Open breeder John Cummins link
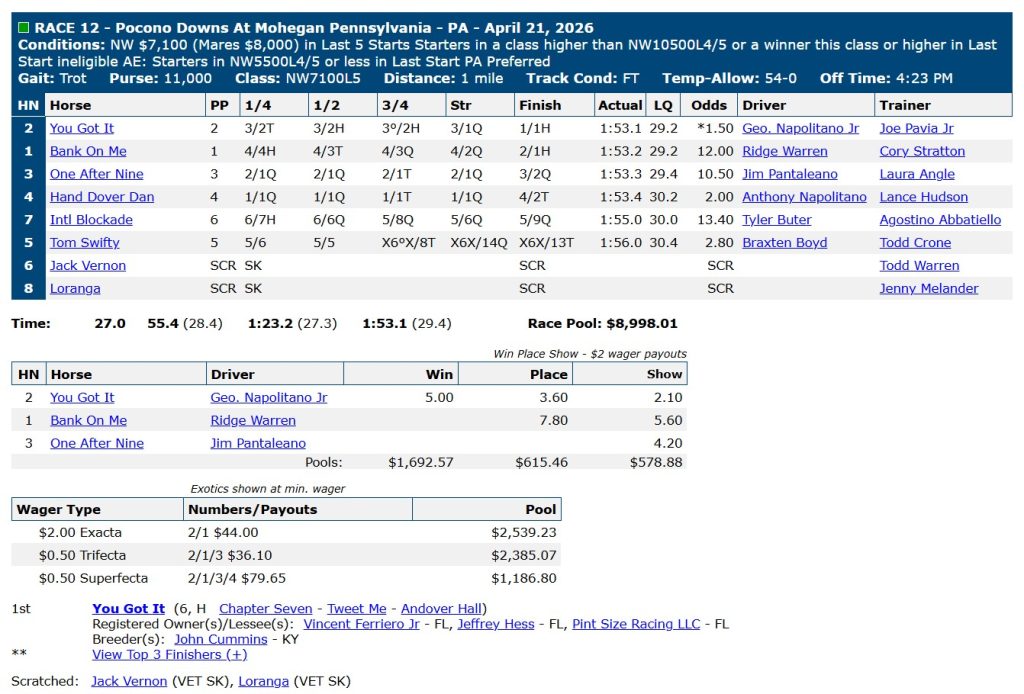 pos(222,639)
